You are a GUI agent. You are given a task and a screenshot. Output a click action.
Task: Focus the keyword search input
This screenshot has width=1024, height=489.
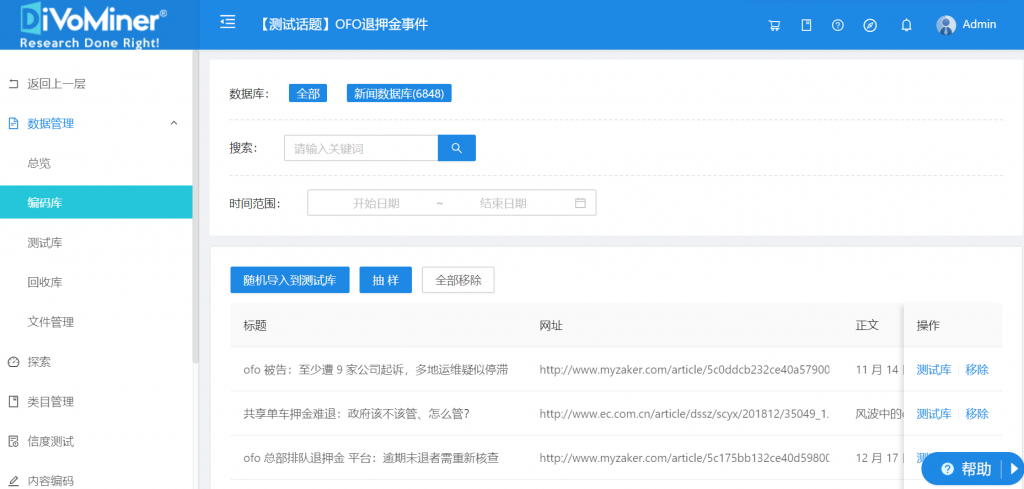pyautogui.click(x=360, y=148)
